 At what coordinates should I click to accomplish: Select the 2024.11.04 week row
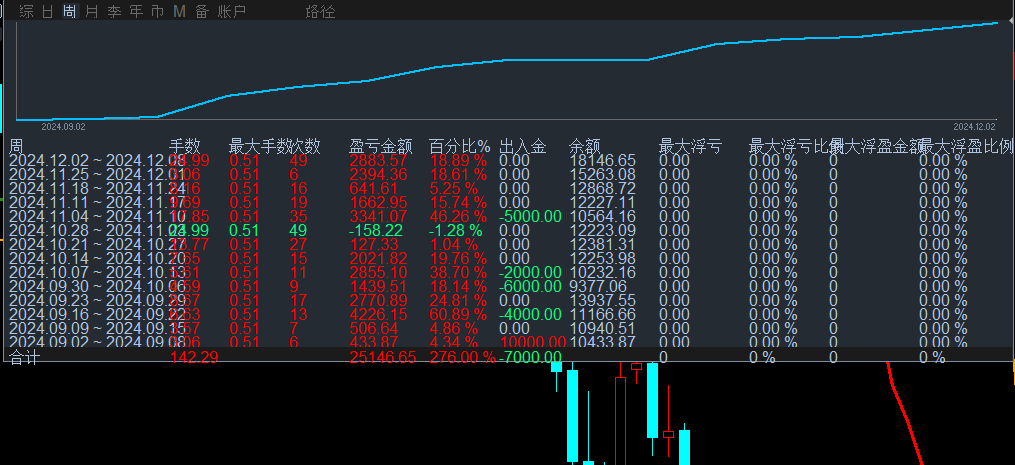pyautogui.click(x=508, y=216)
